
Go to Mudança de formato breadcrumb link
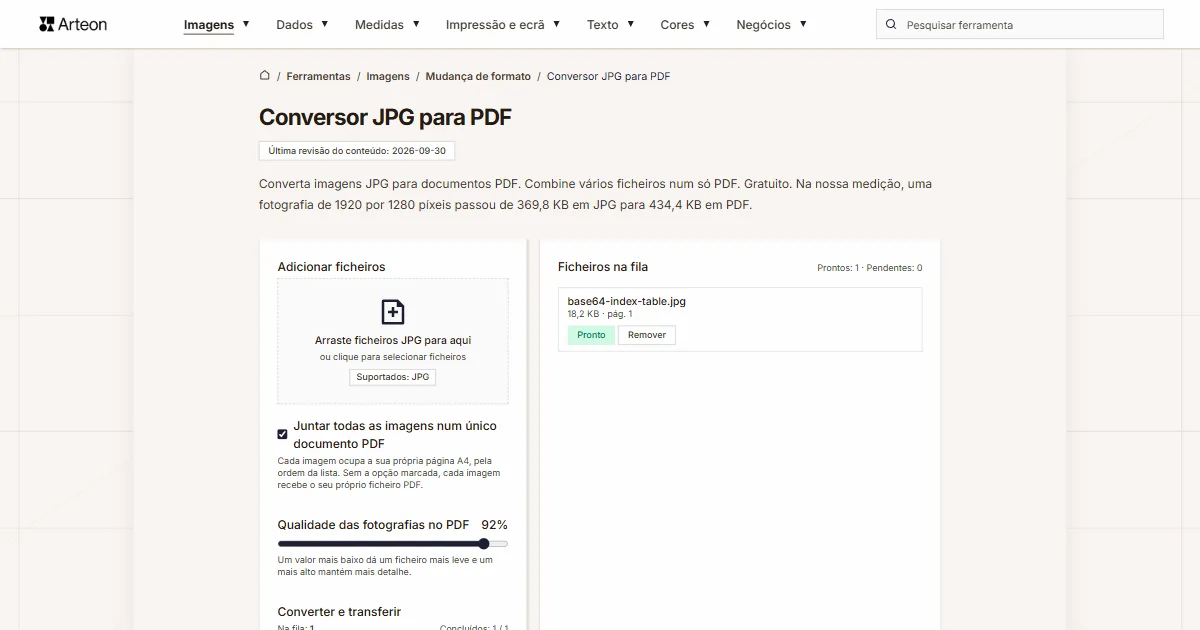click(x=478, y=76)
